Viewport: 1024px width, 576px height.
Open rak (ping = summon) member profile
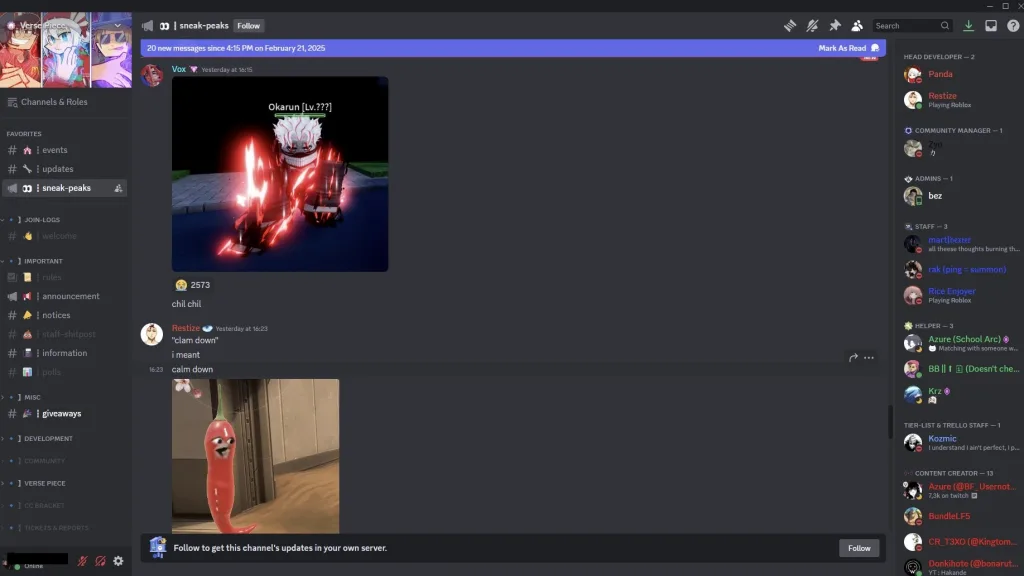[959, 269]
